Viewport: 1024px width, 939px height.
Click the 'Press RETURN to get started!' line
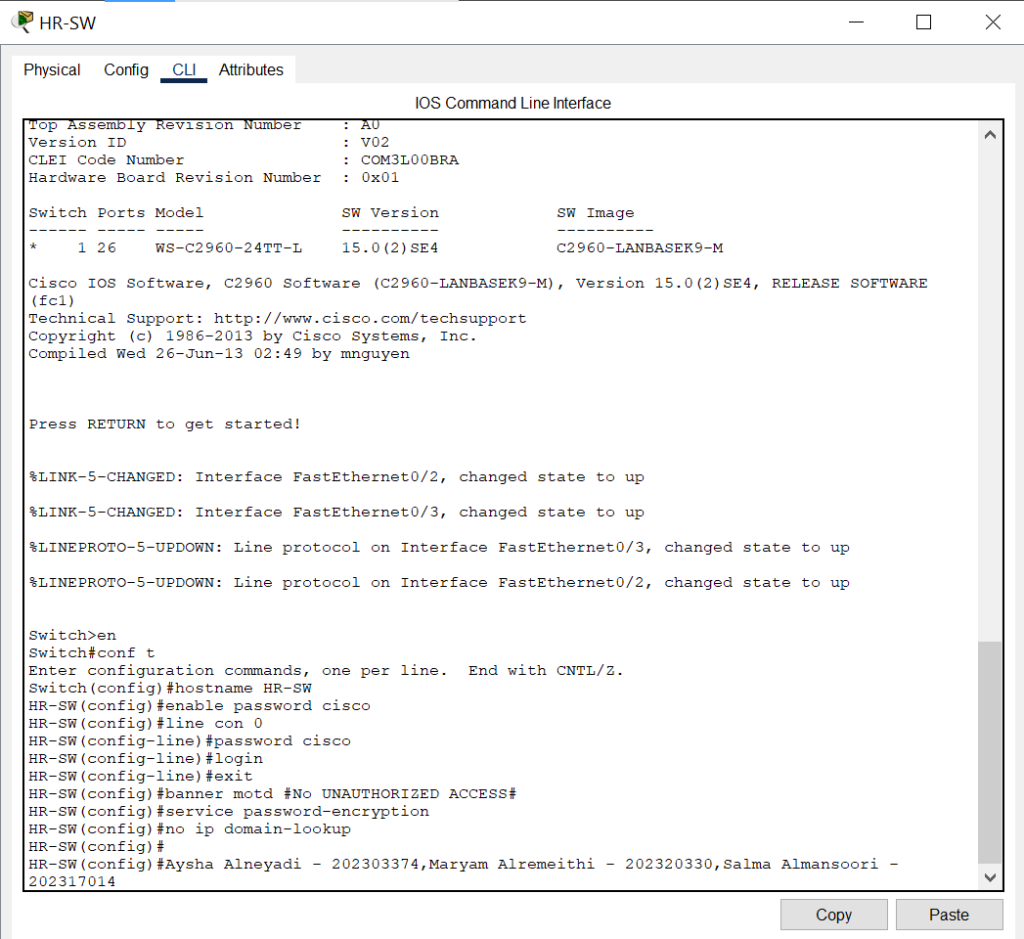[165, 424]
